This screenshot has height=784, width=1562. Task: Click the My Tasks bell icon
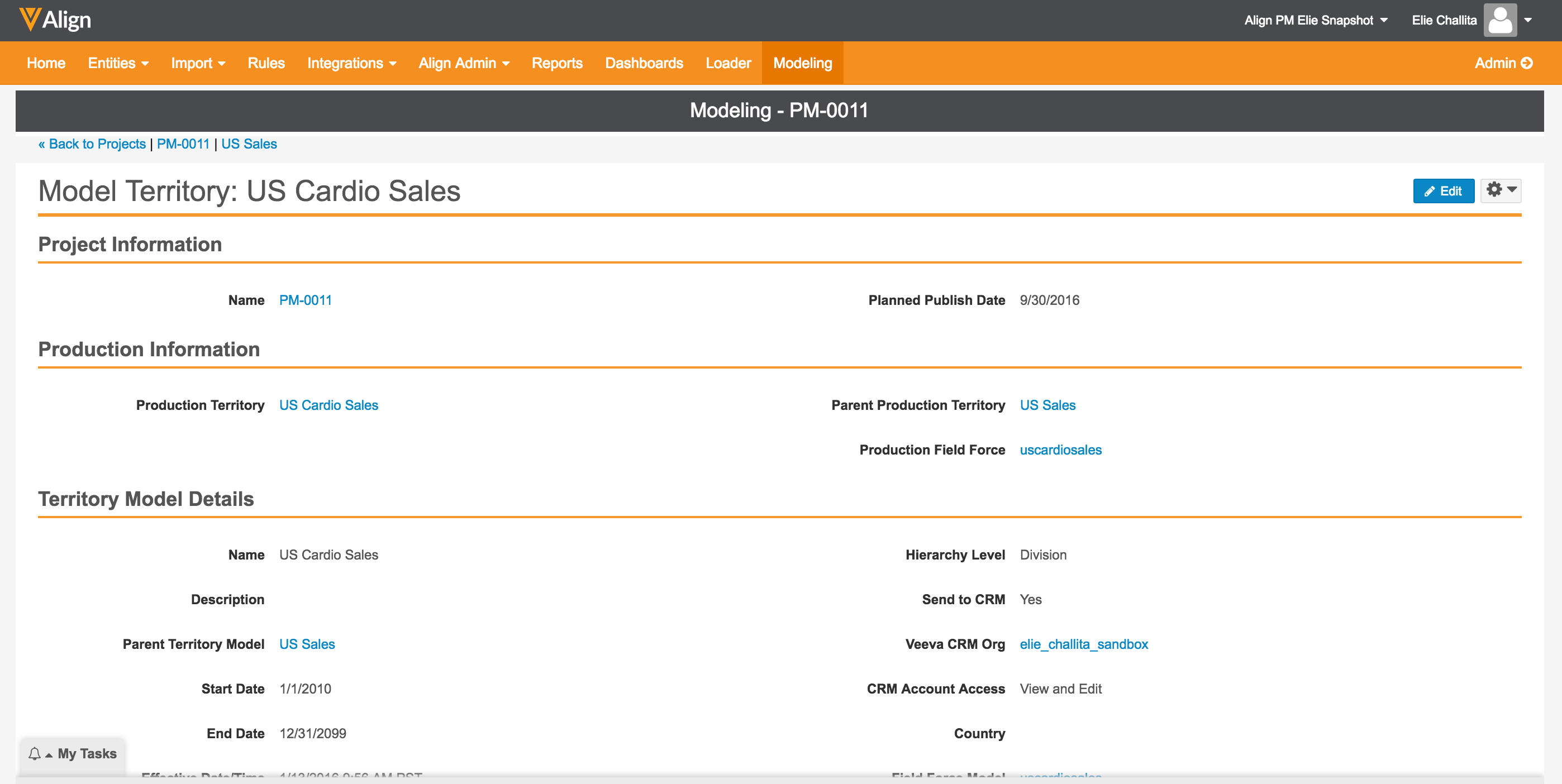click(x=35, y=754)
